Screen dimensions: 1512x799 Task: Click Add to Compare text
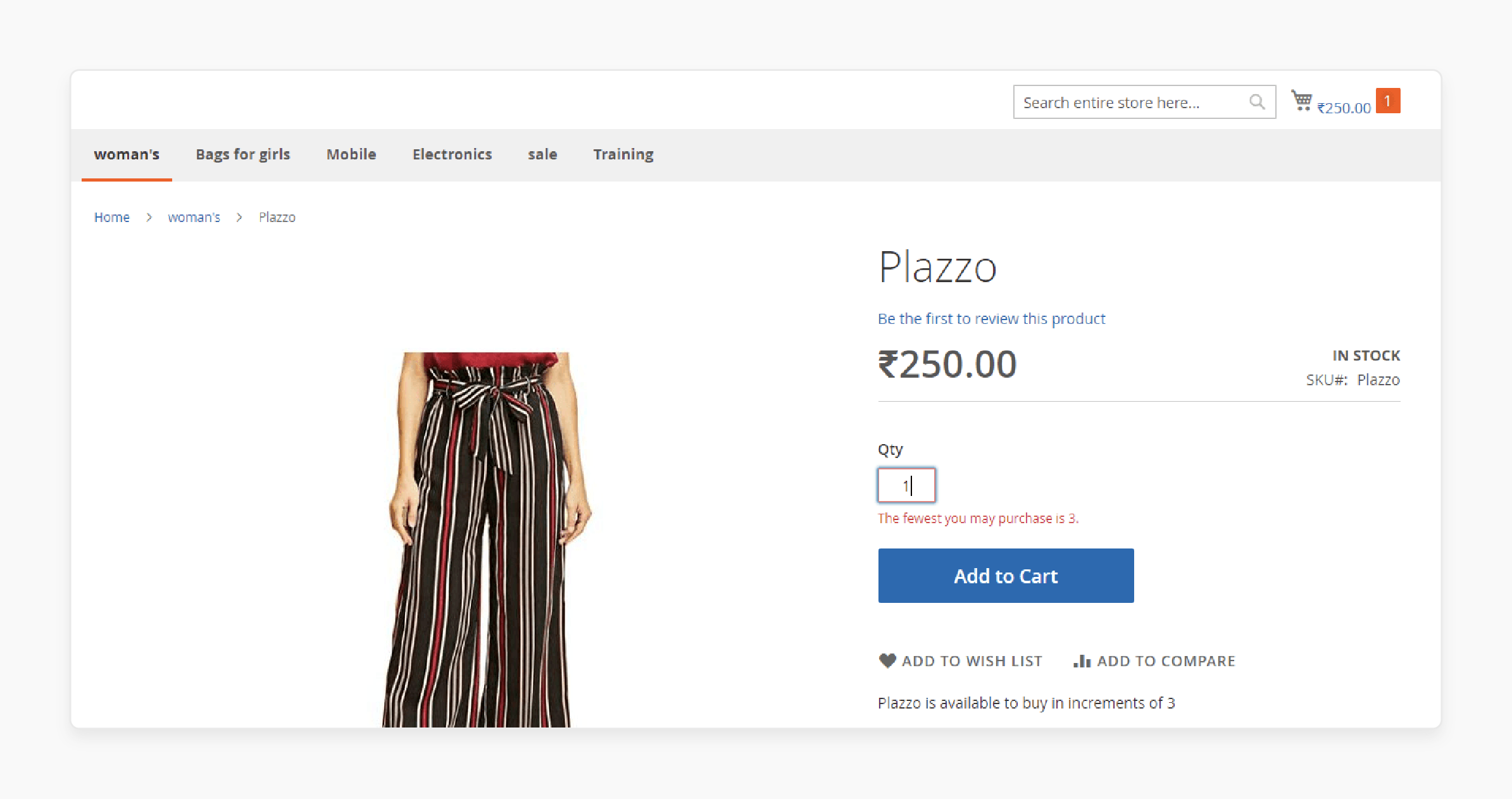[x=1166, y=661]
